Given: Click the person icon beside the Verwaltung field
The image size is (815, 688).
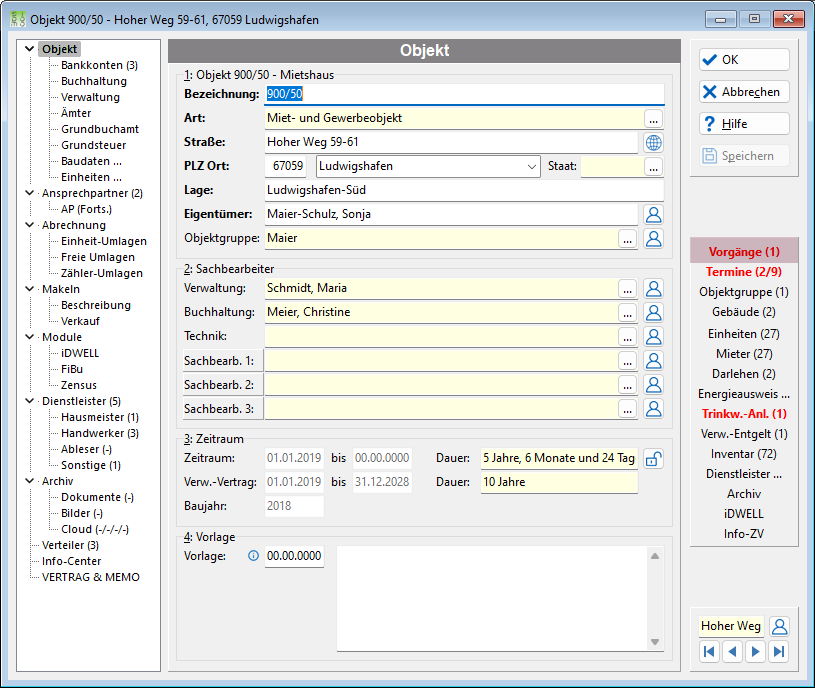Looking at the screenshot, I should 653,288.
